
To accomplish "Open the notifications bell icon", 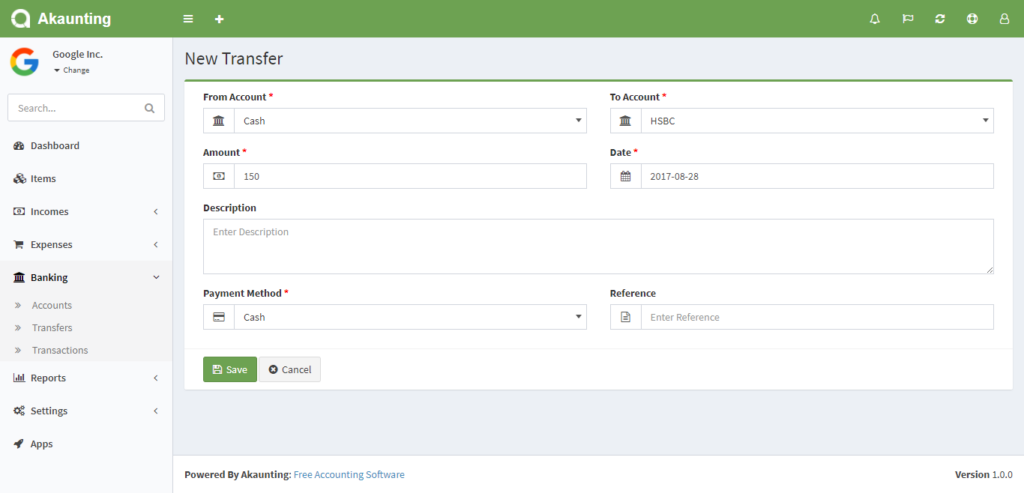I will [x=875, y=19].
